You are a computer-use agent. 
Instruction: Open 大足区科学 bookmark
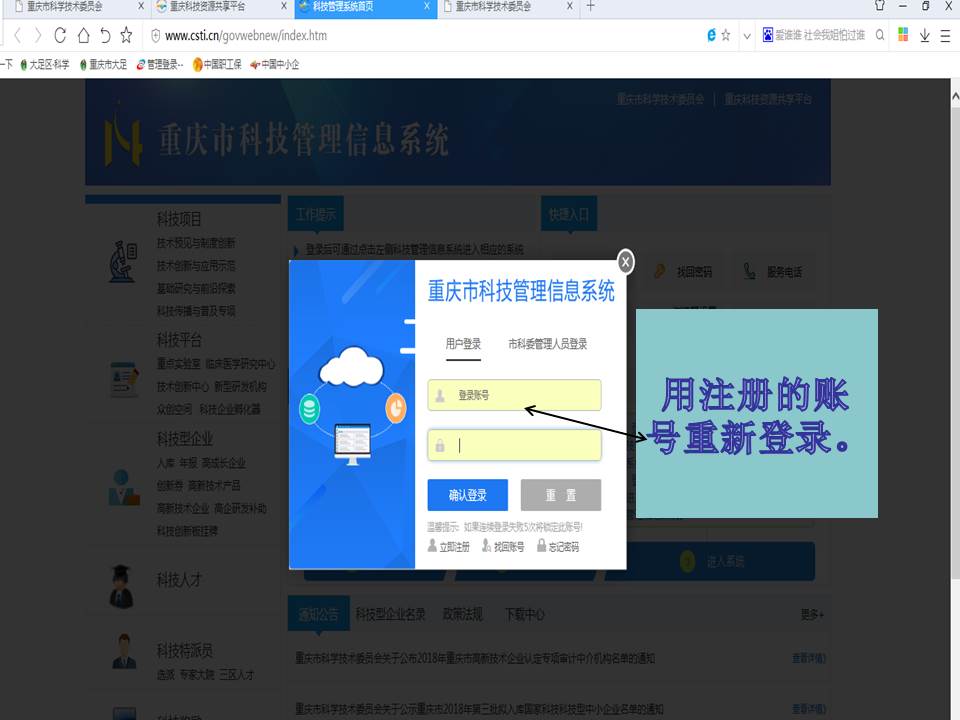(45, 64)
